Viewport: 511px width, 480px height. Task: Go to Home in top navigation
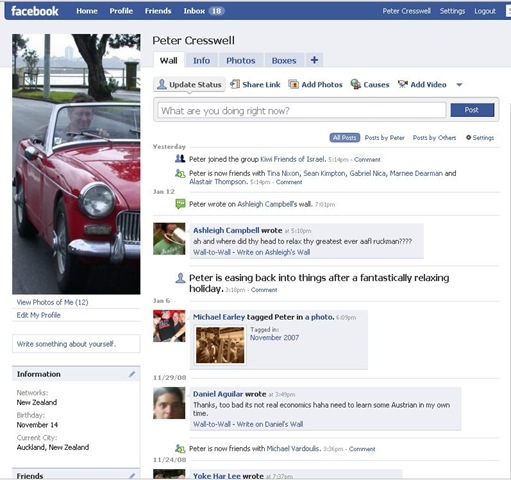pyautogui.click(x=87, y=11)
